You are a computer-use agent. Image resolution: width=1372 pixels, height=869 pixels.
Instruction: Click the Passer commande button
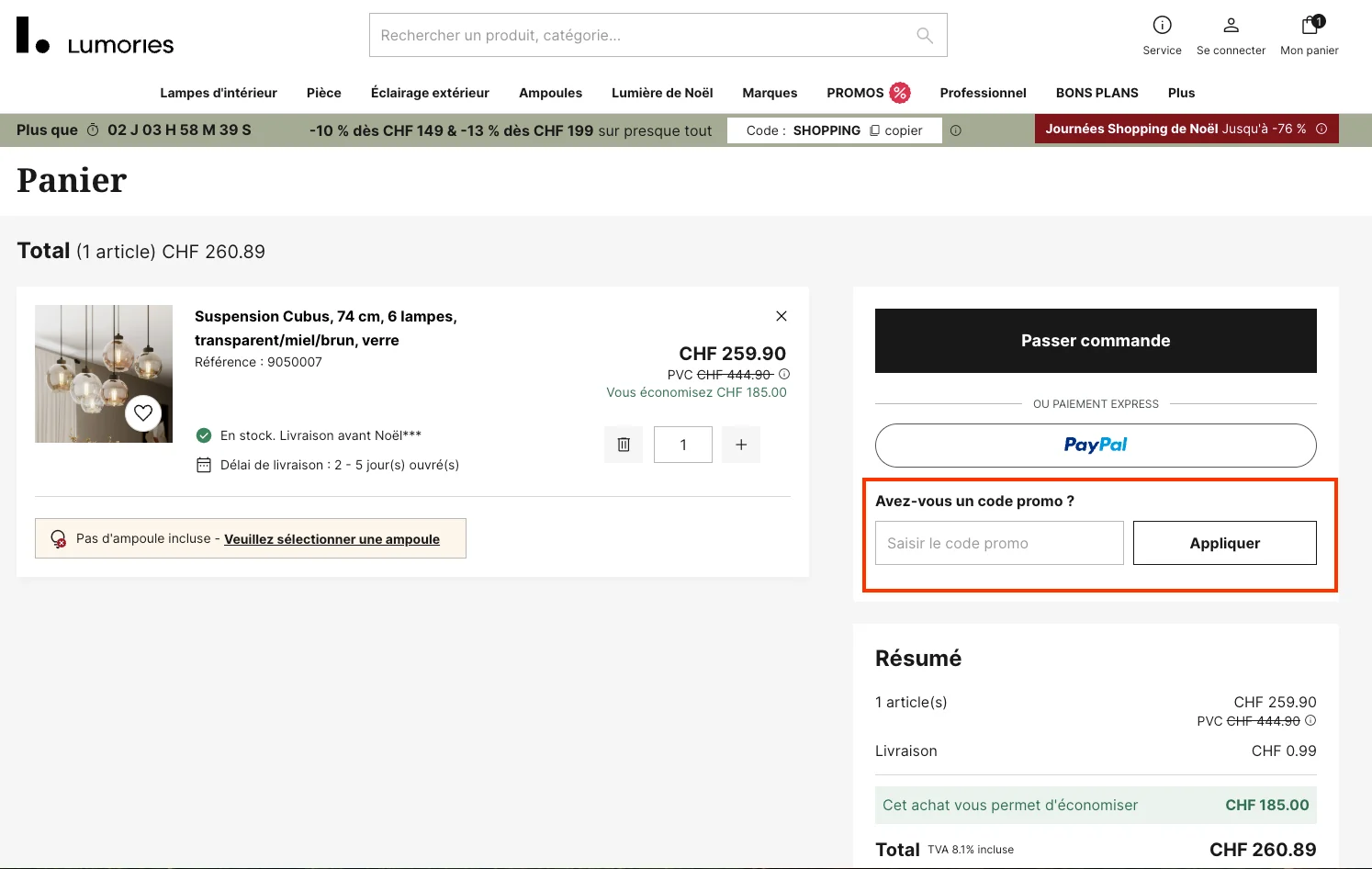coord(1095,340)
